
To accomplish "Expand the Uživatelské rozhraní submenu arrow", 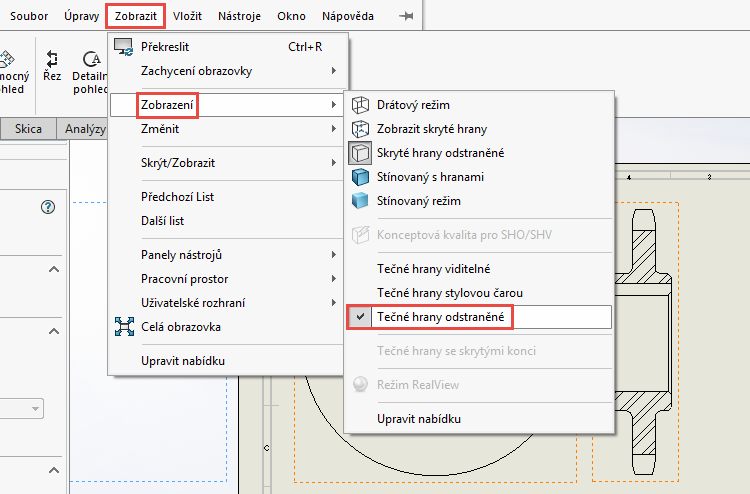I will tap(334, 303).
